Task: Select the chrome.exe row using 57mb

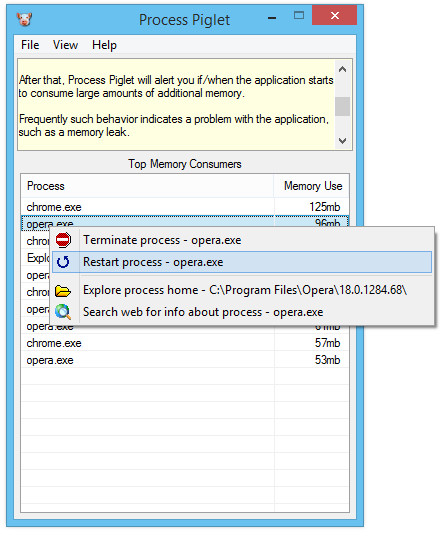Action: (185, 343)
